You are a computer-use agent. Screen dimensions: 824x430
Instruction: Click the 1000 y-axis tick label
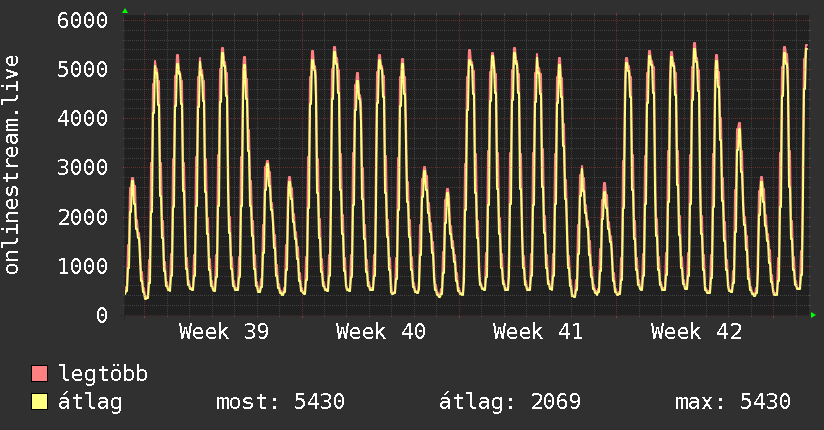pos(83,266)
